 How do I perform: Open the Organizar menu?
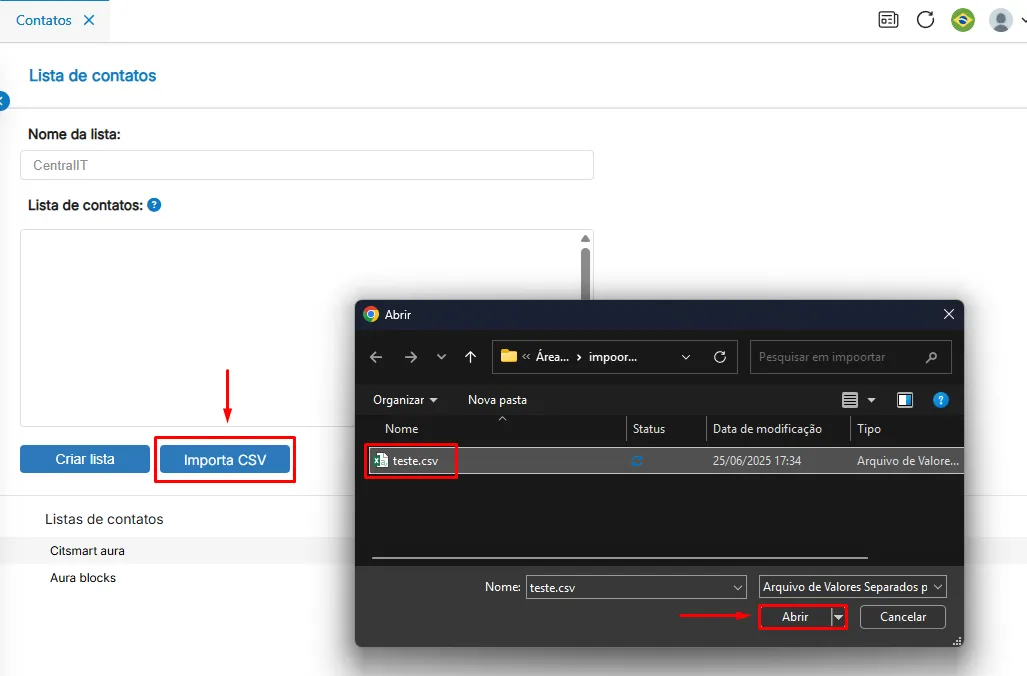tap(405, 400)
